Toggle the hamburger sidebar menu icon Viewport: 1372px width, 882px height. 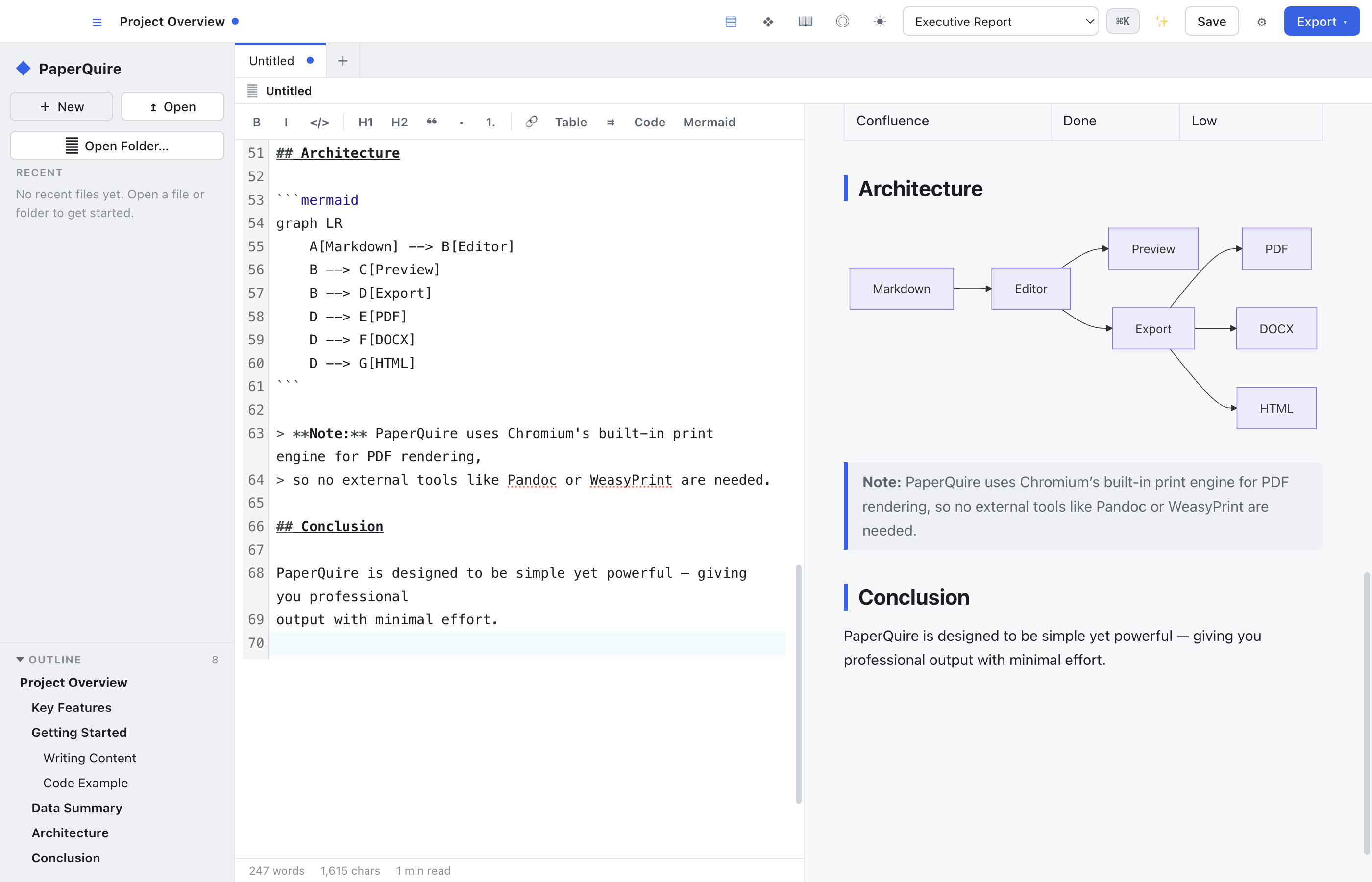tap(97, 22)
